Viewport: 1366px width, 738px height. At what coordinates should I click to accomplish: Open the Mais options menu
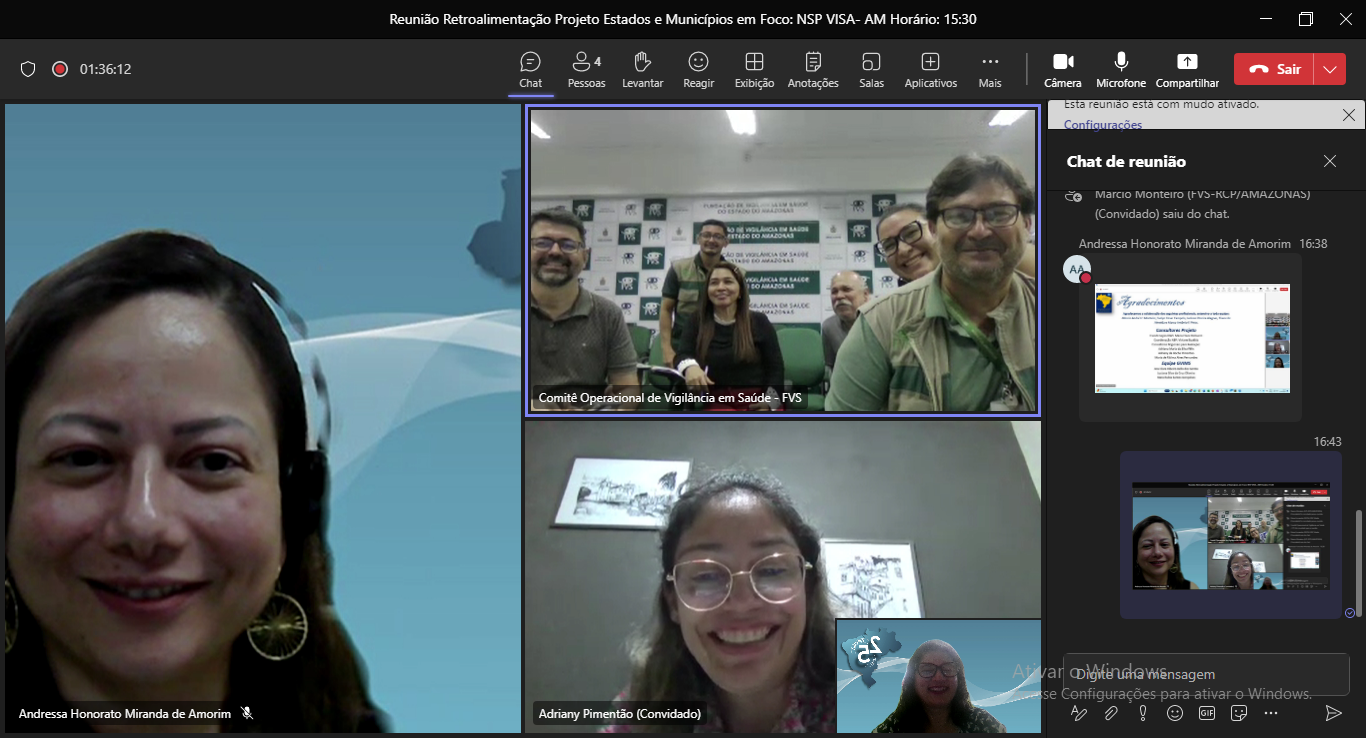pyautogui.click(x=990, y=69)
